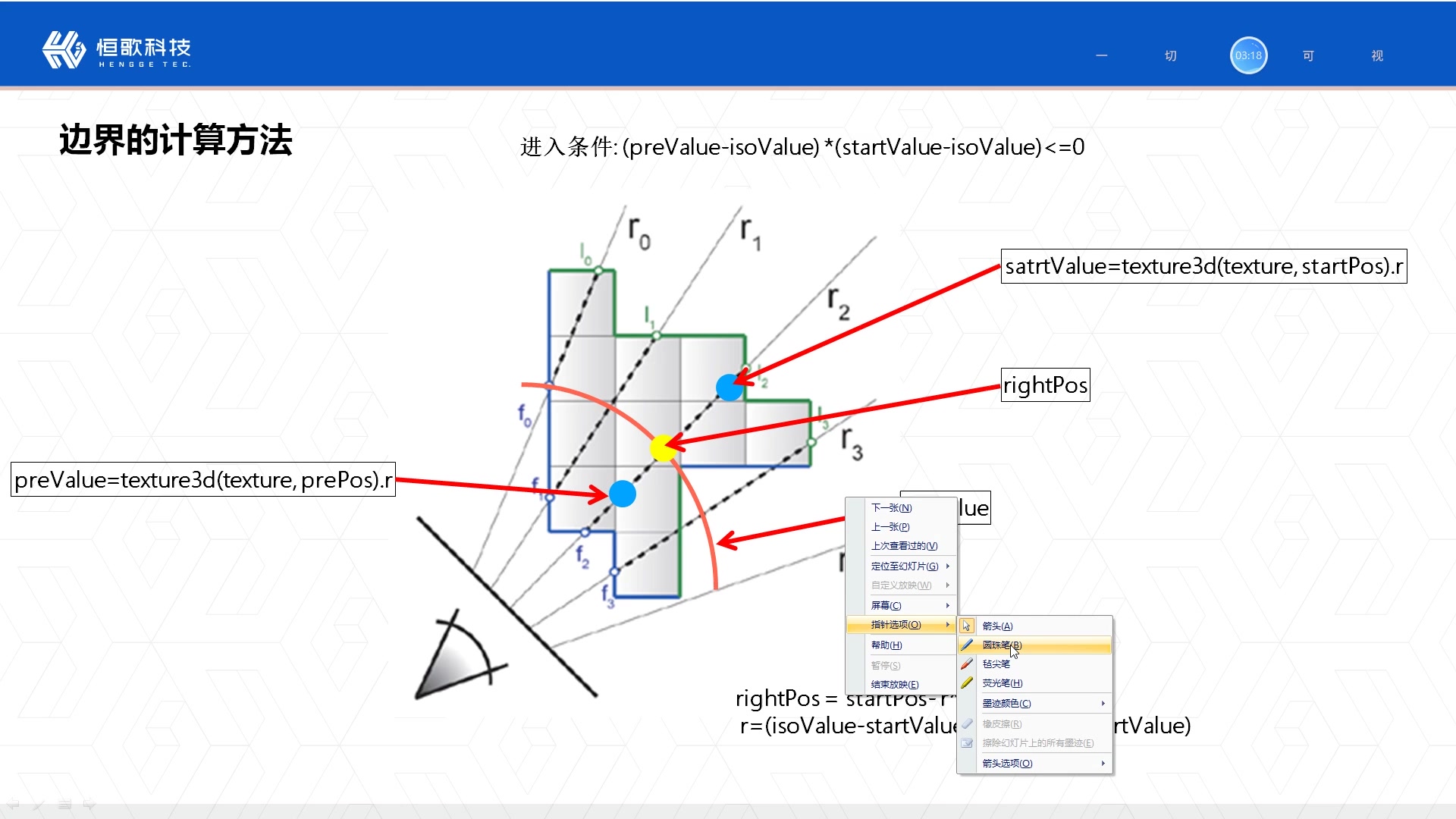Click the faint previous slide arrow at bottom left

click(x=13, y=804)
